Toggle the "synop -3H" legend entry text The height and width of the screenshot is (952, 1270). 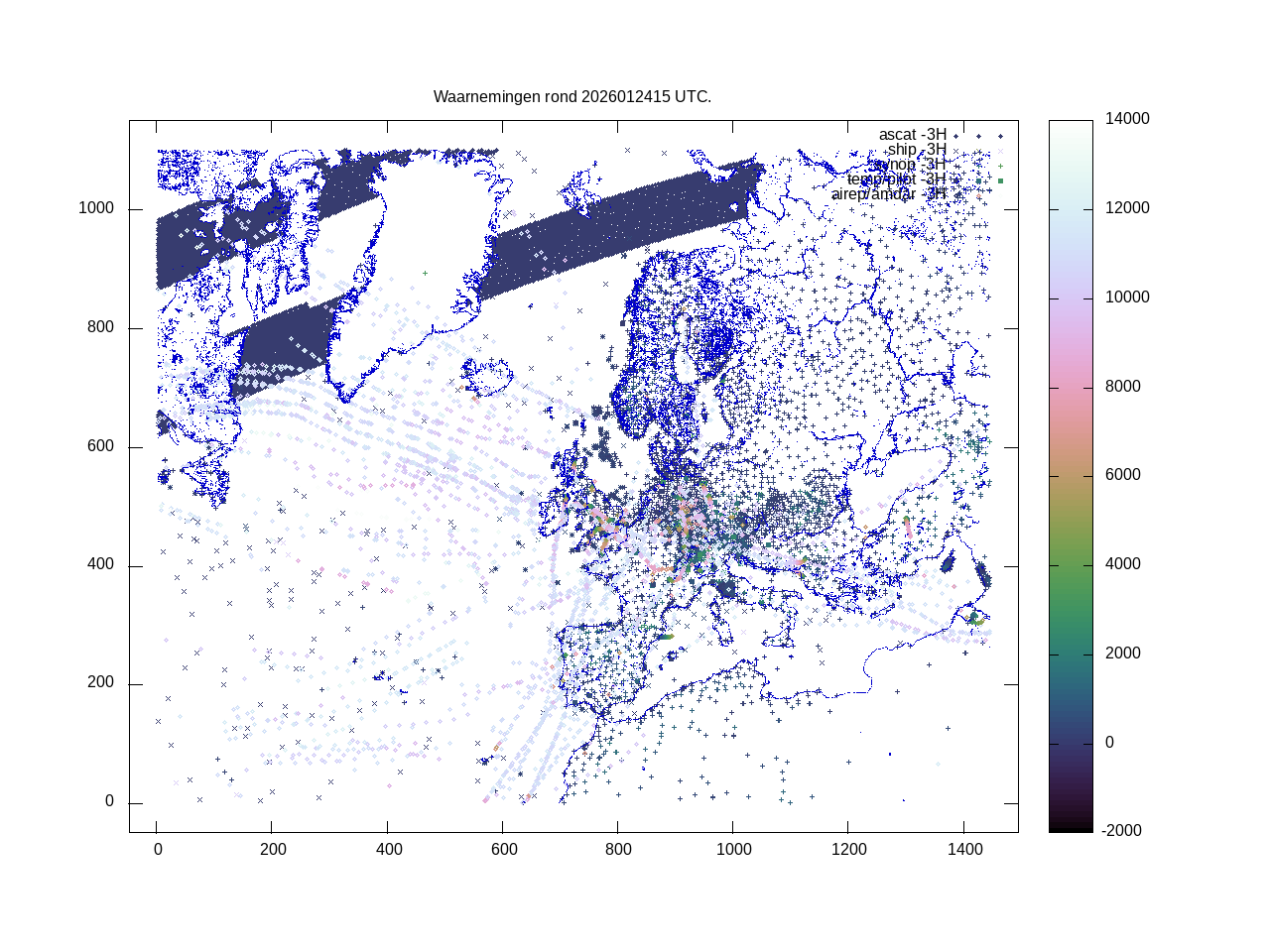click(x=909, y=165)
